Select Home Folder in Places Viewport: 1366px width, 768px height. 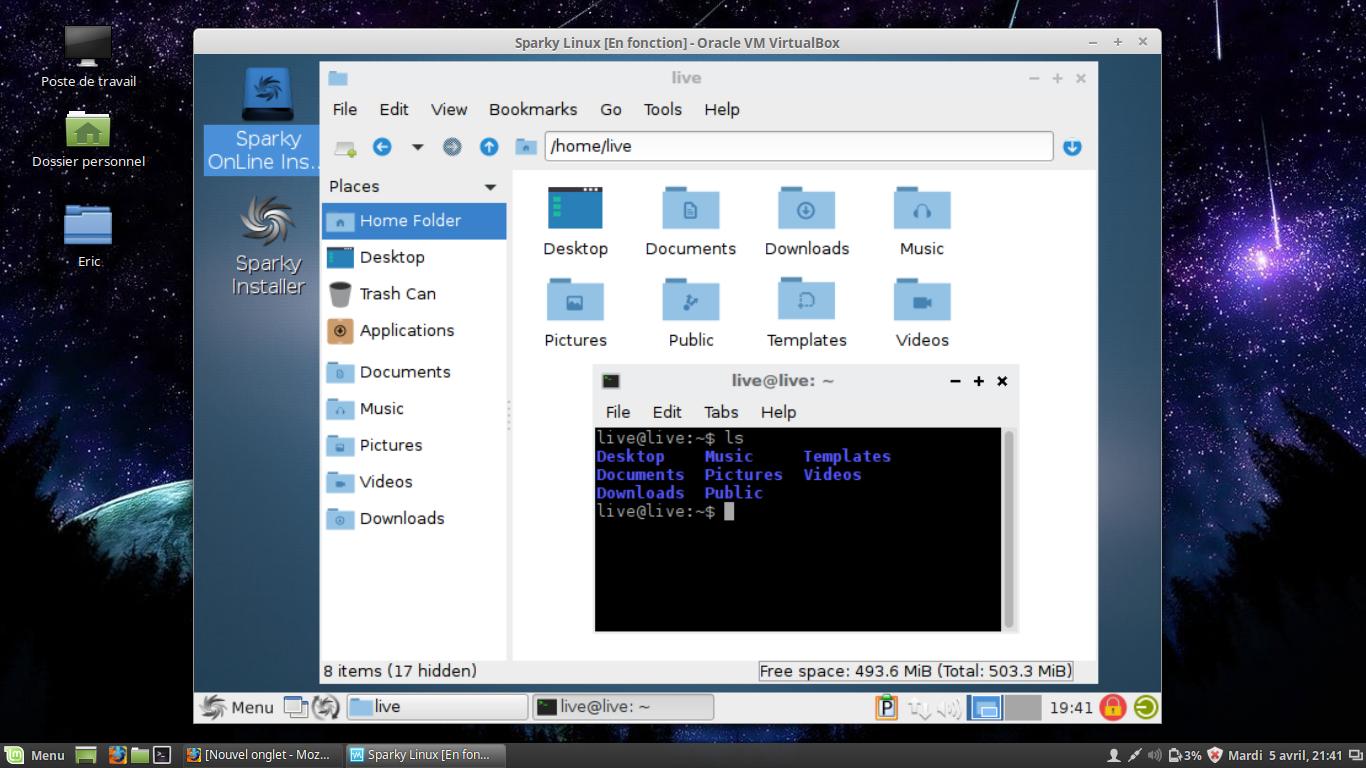coord(414,221)
